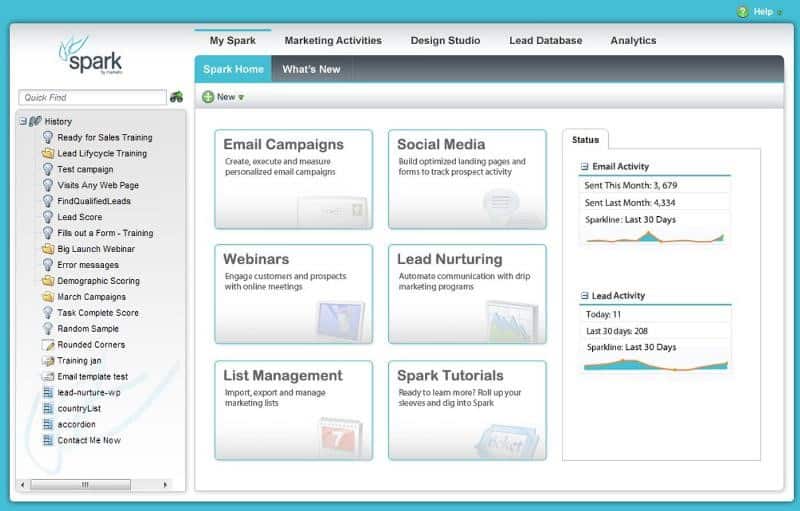
Task: Open the Marketing Activities tab
Action: coord(333,40)
